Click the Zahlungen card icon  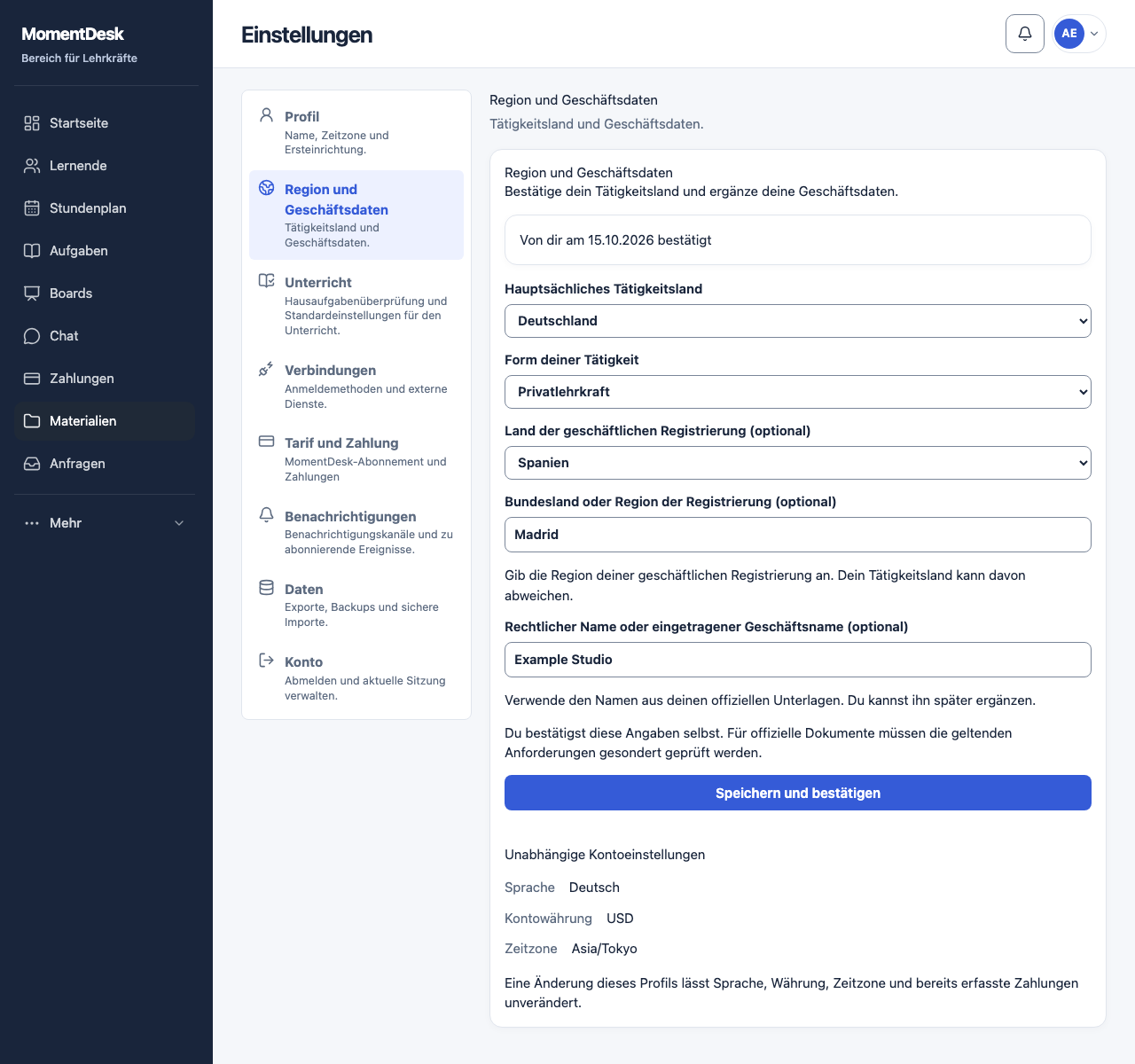pyautogui.click(x=32, y=379)
